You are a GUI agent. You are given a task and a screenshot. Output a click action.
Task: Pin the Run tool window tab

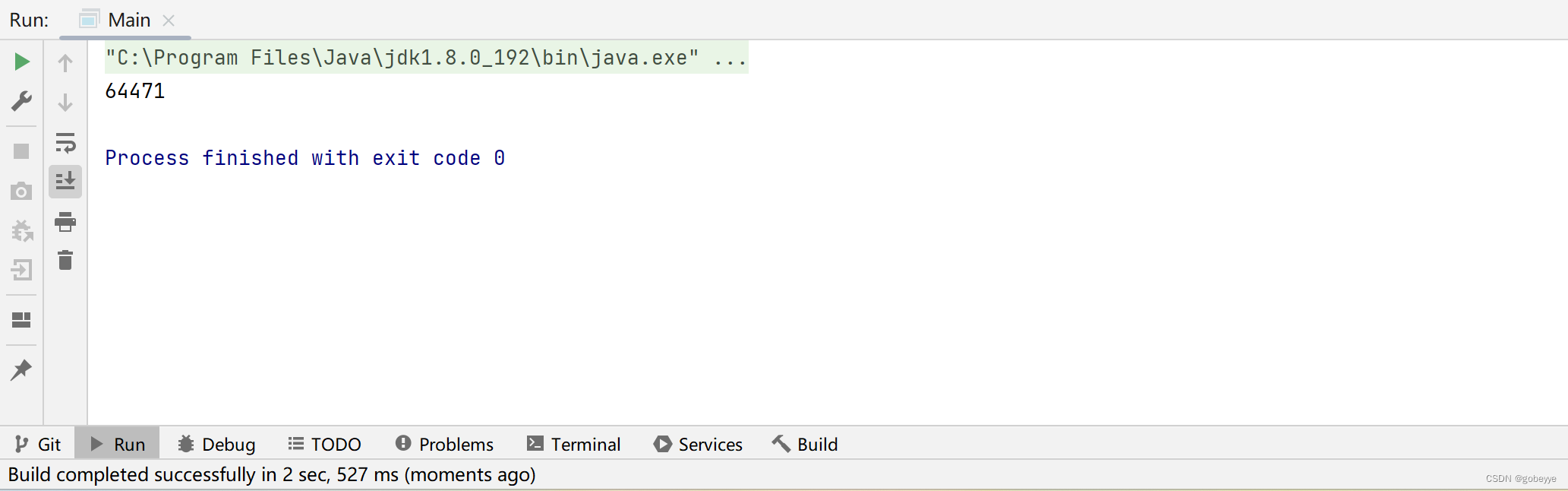point(21,370)
